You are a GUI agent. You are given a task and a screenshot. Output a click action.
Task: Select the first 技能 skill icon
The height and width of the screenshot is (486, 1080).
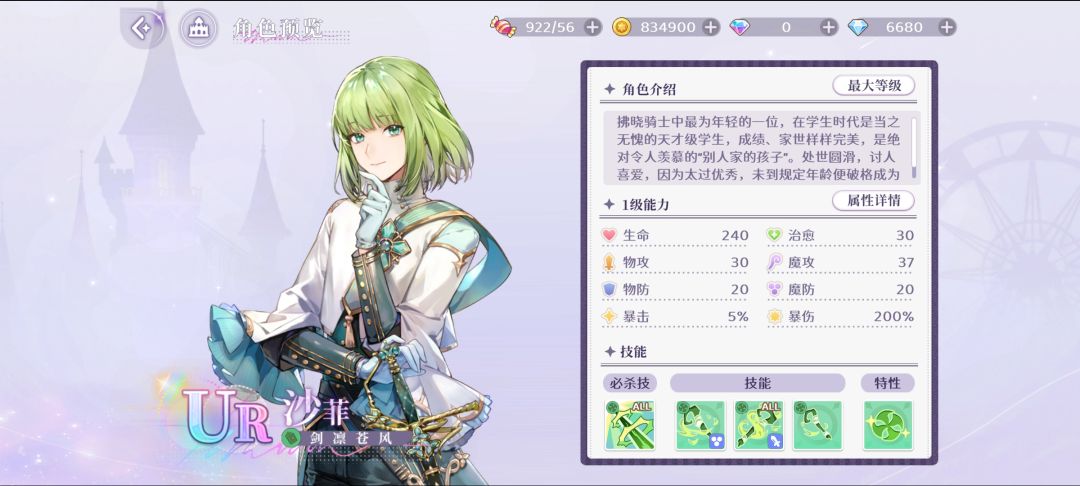pyautogui.click(x=700, y=425)
